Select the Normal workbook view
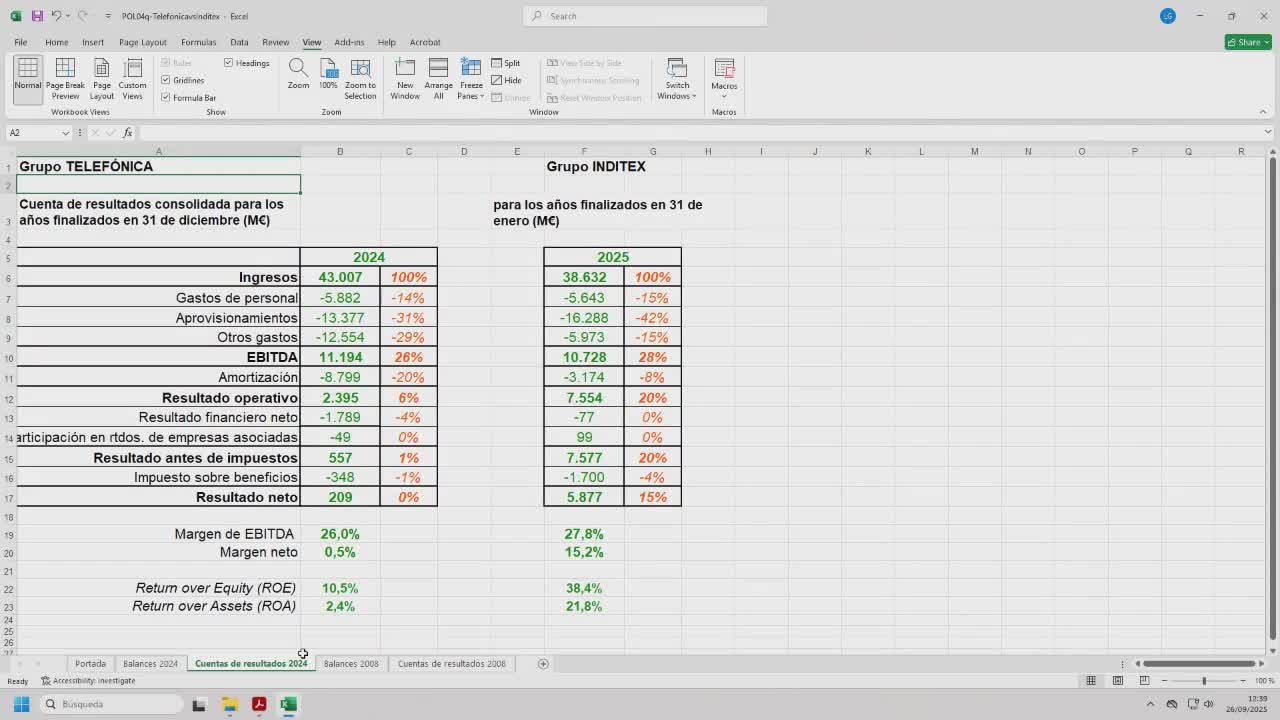 (27, 78)
